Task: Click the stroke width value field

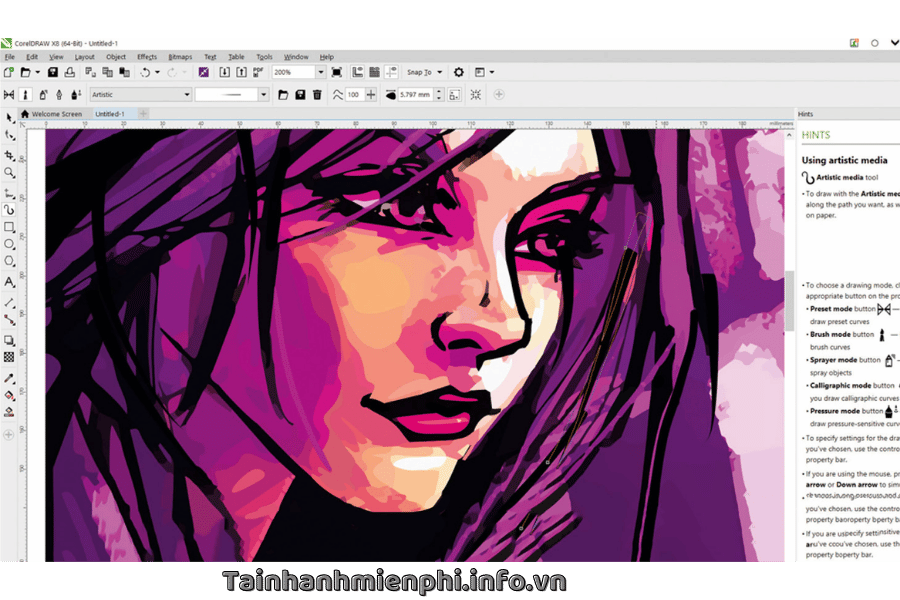Action: pos(414,95)
